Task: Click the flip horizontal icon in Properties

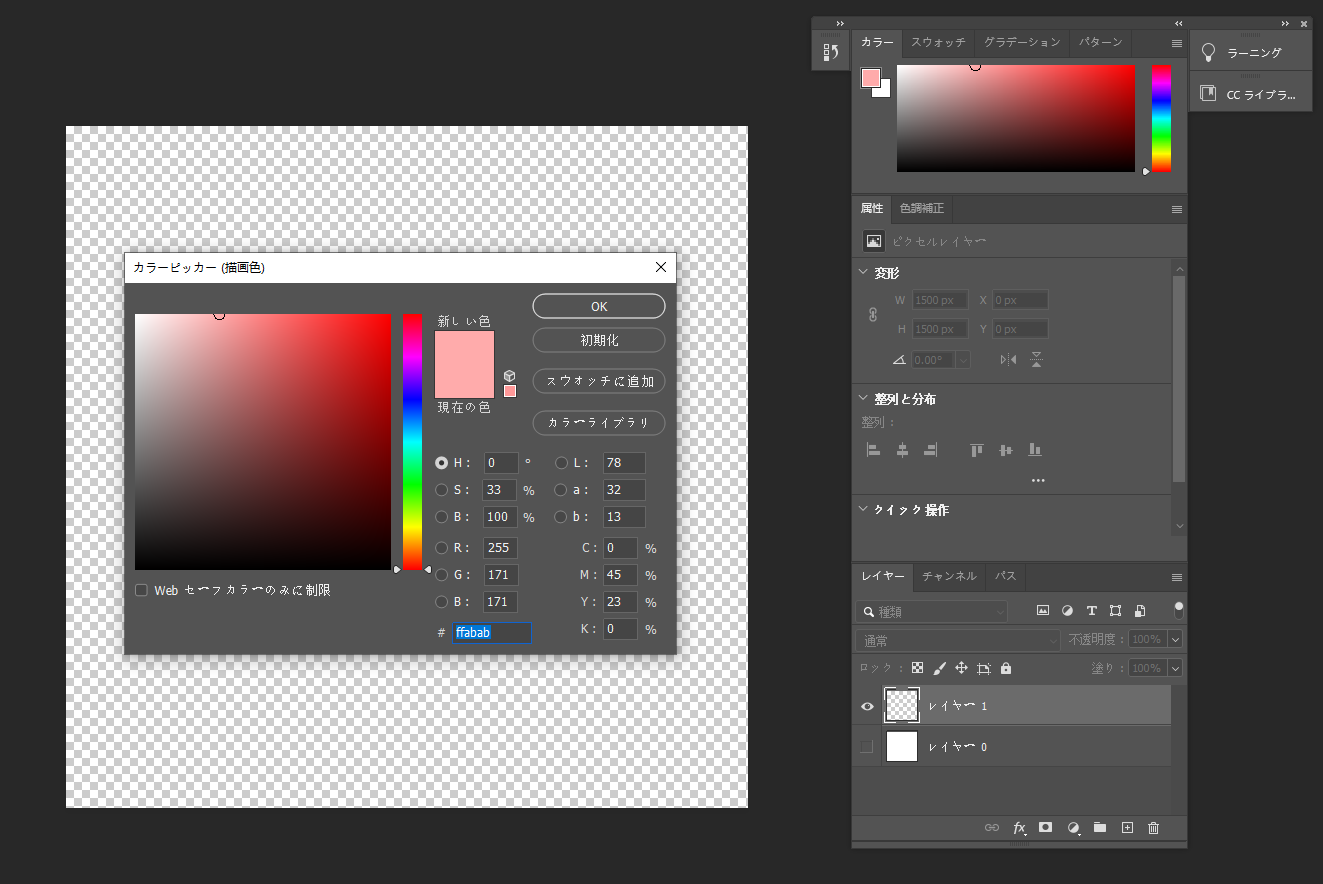Action: [x=1008, y=360]
